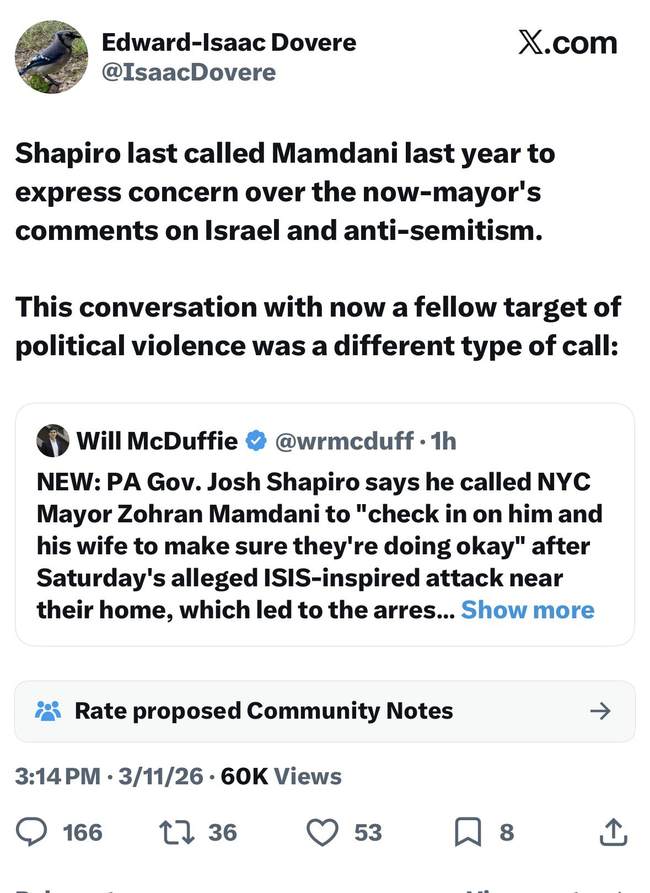This screenshot has height=893, width=650.
Task: Select Rate proposed Community Notes
Action: coord(264,711)
